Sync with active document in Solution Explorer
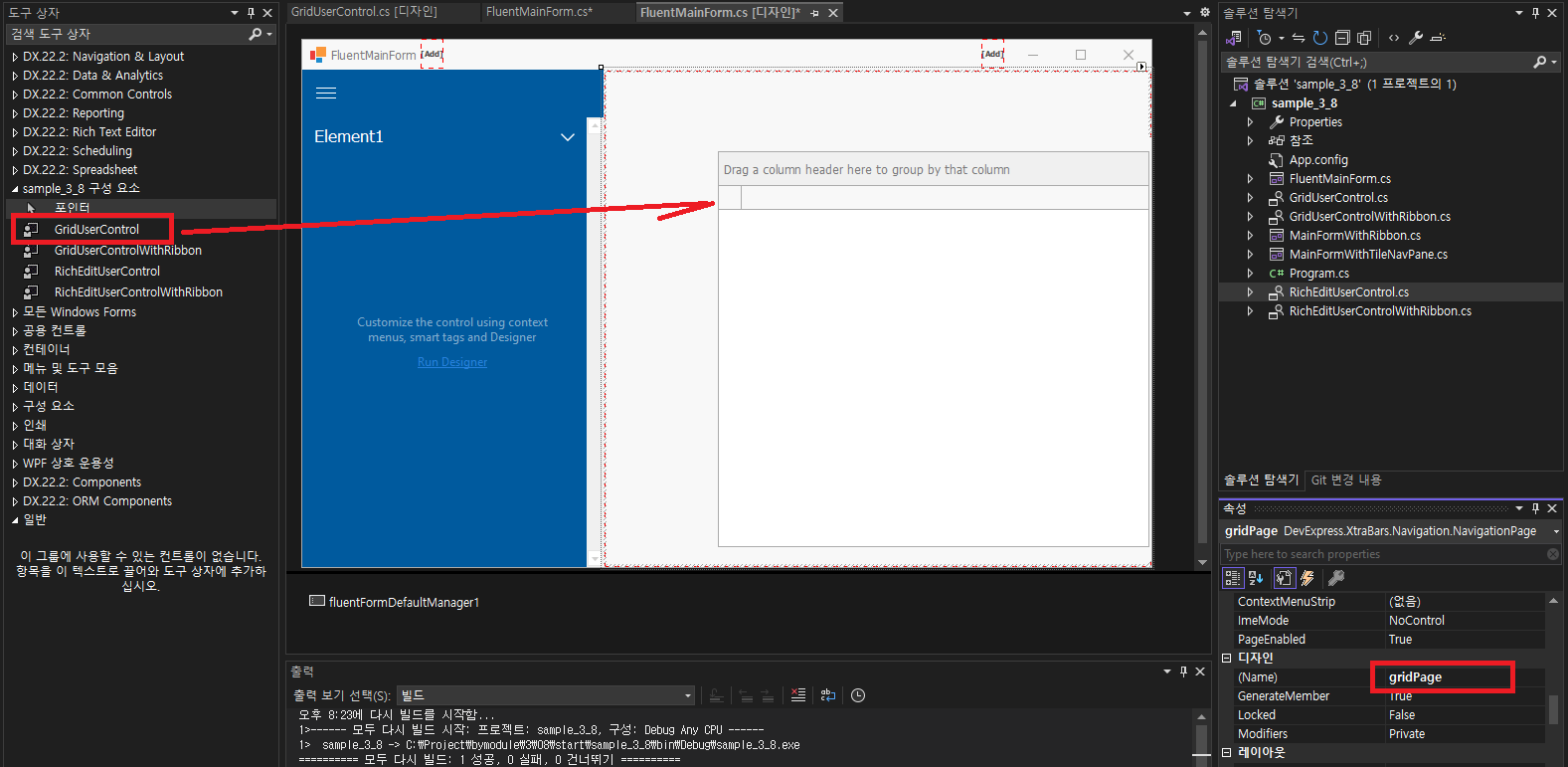This screenshot has height=767, width=1568. coord(1299,38)
